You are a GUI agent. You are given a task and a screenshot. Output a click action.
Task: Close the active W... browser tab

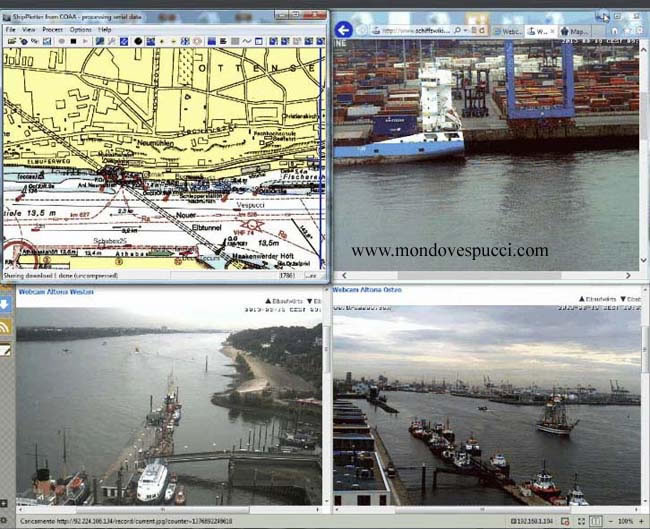click(552, 31)
